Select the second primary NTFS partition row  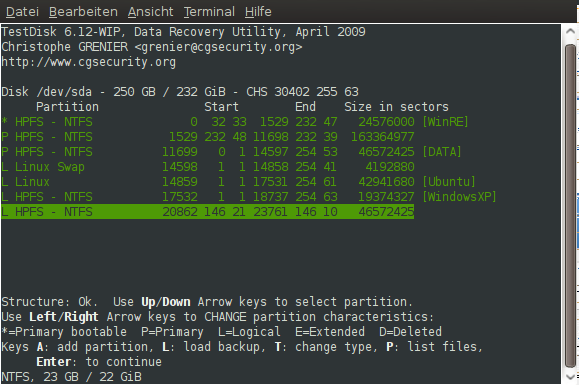click(208, 137)
